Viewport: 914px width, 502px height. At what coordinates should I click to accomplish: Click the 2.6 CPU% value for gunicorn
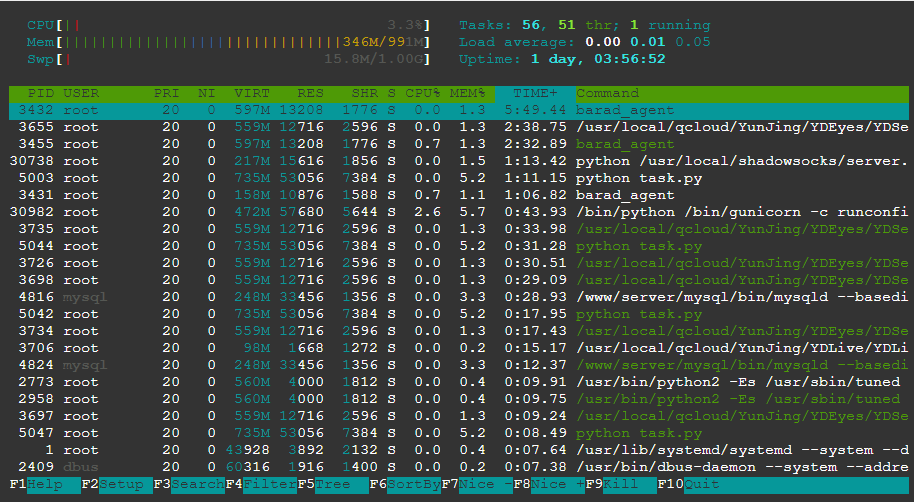pyautogui.click(x=427, y=212)
